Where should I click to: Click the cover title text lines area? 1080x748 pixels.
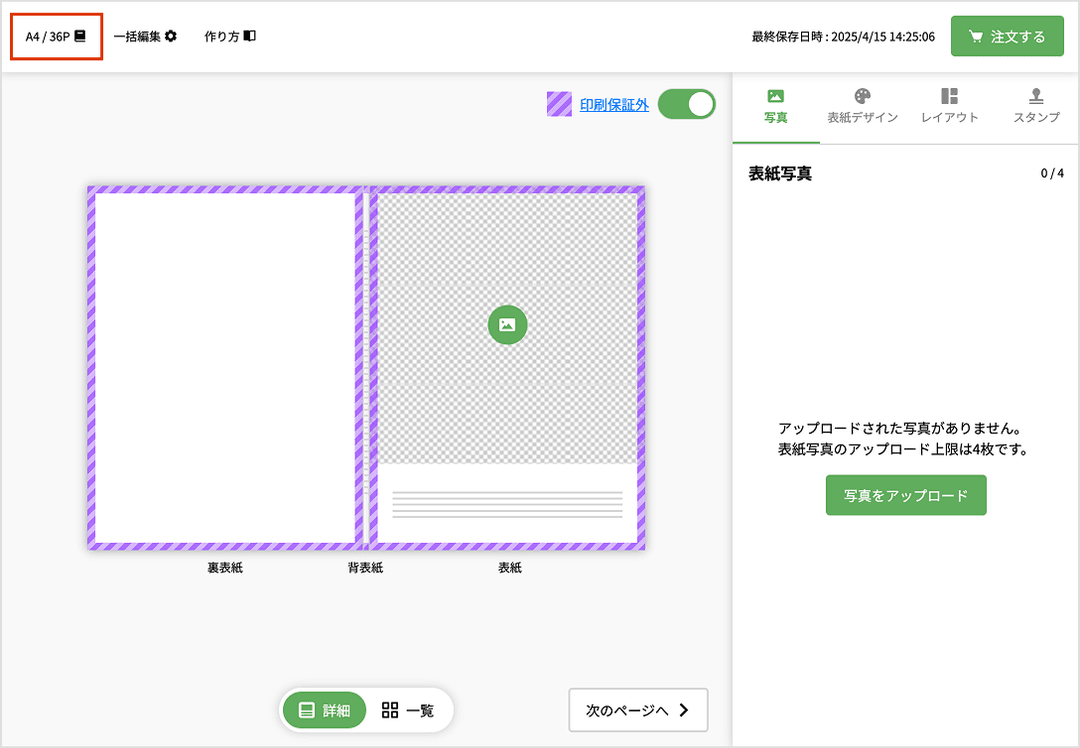[507, 504]
